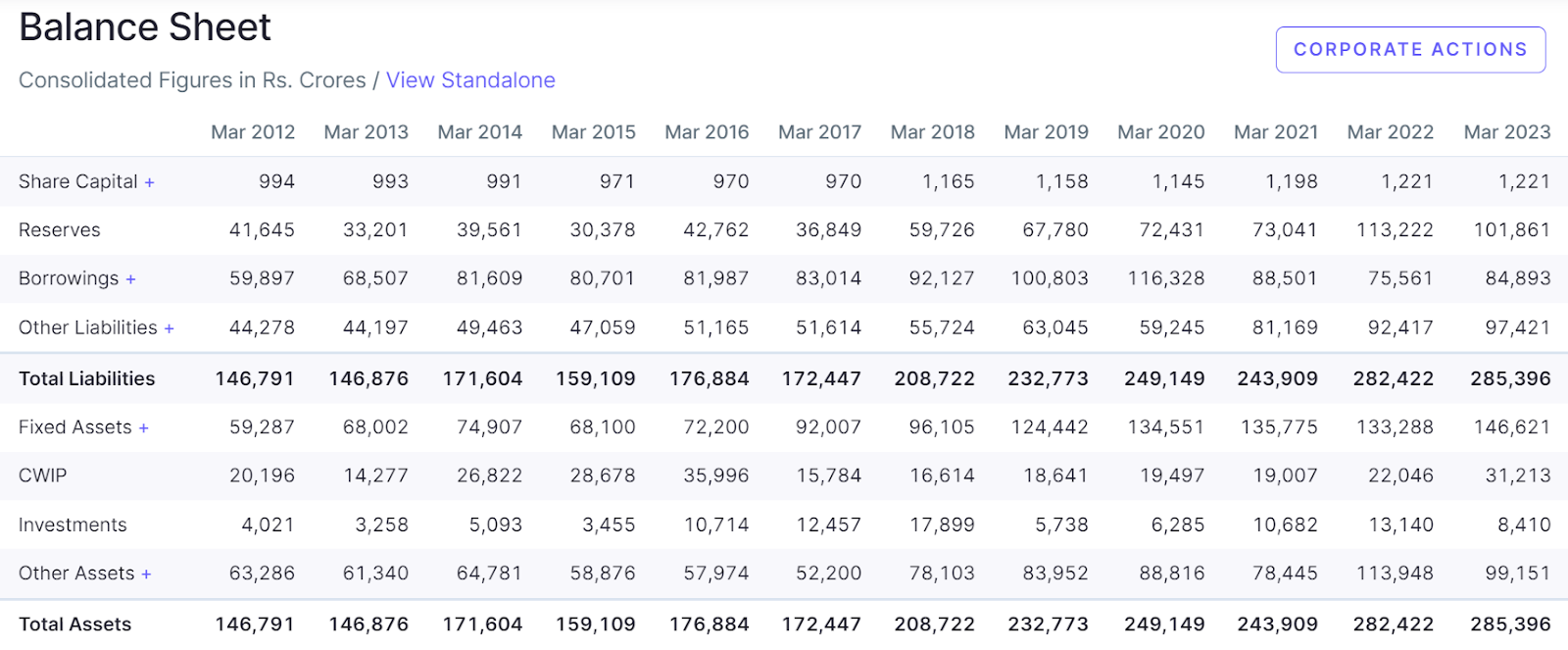Screen dimensions: 1568x650
Task: Click the Total Liabilities row label
Action: coord(87,378)
